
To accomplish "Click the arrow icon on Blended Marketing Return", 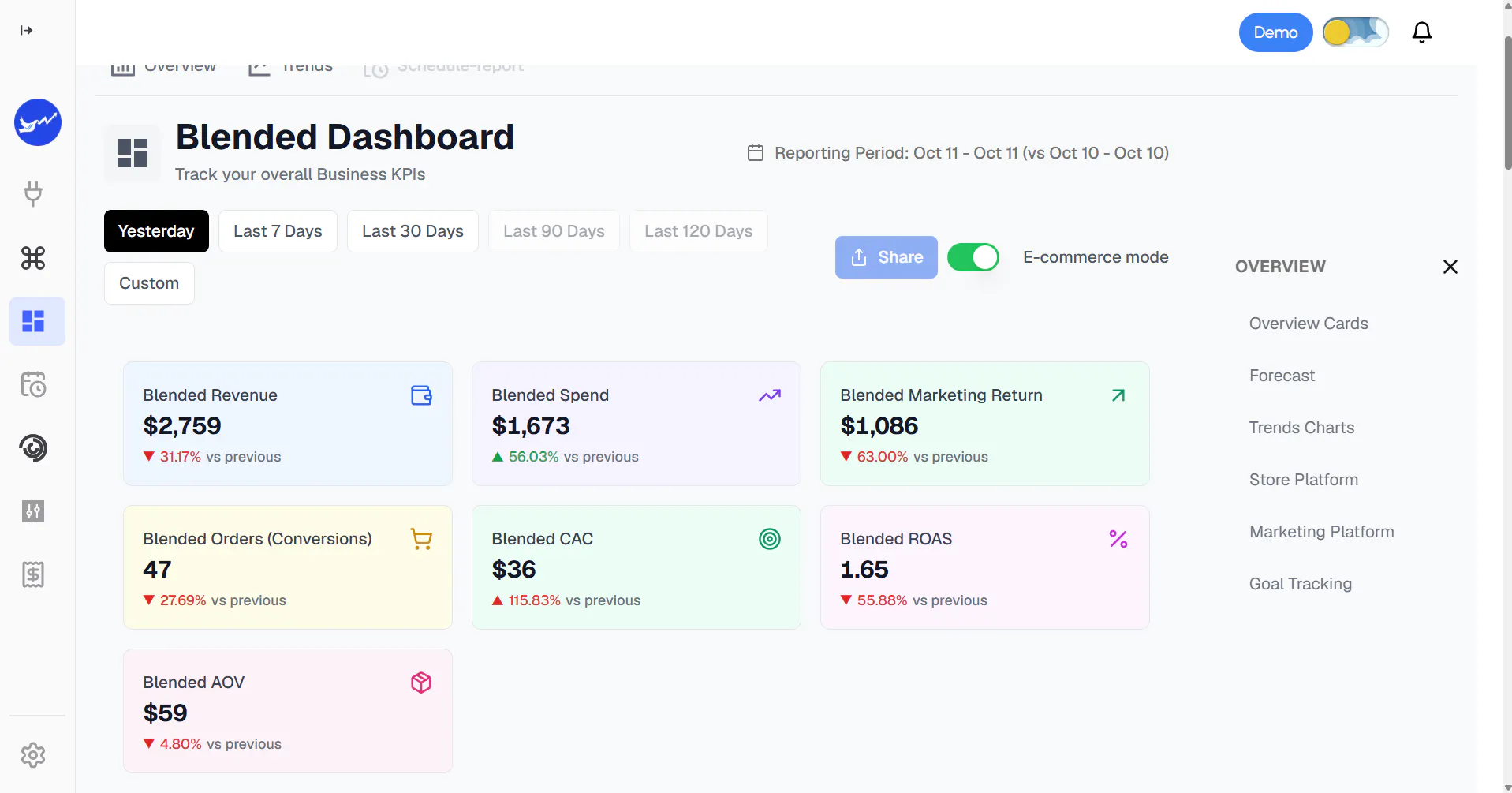I will 1118,395.
